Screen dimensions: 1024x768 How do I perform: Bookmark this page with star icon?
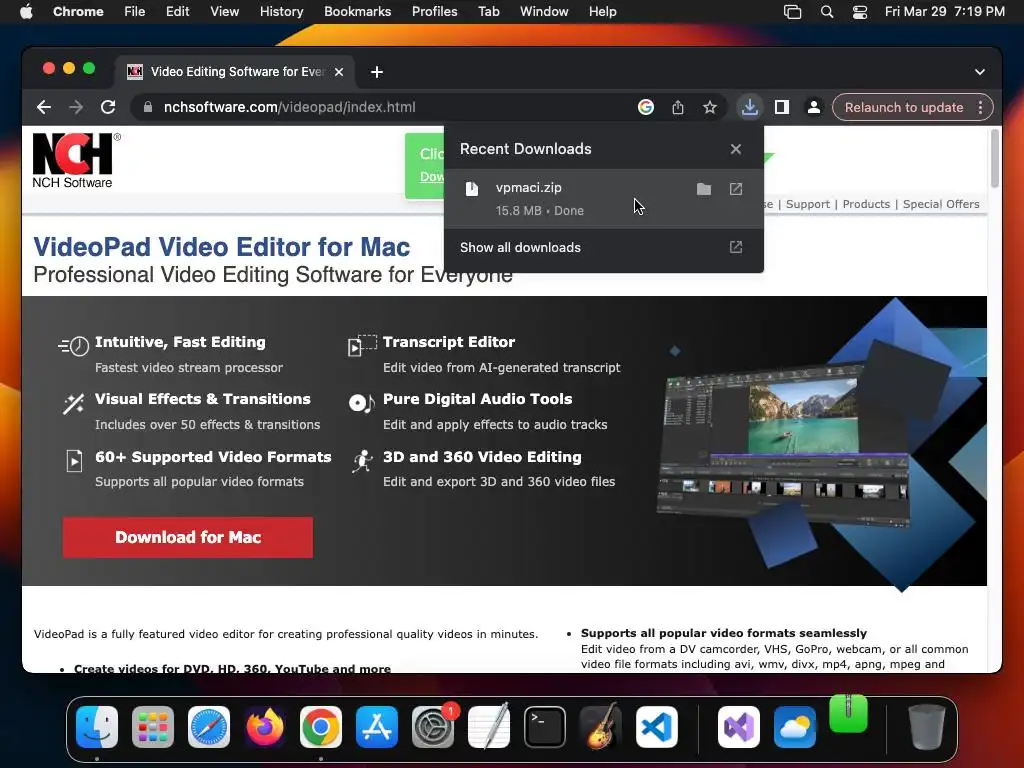pos(710,107)
